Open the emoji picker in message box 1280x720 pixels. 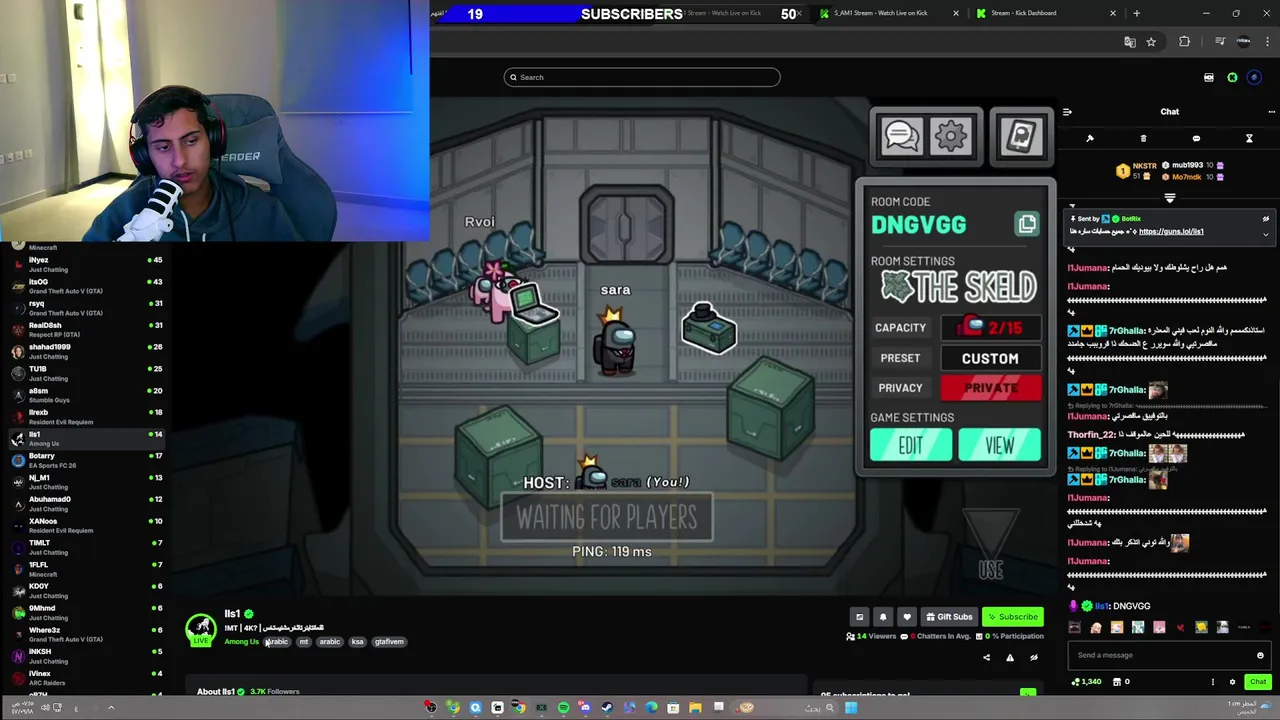[1260, 655]
